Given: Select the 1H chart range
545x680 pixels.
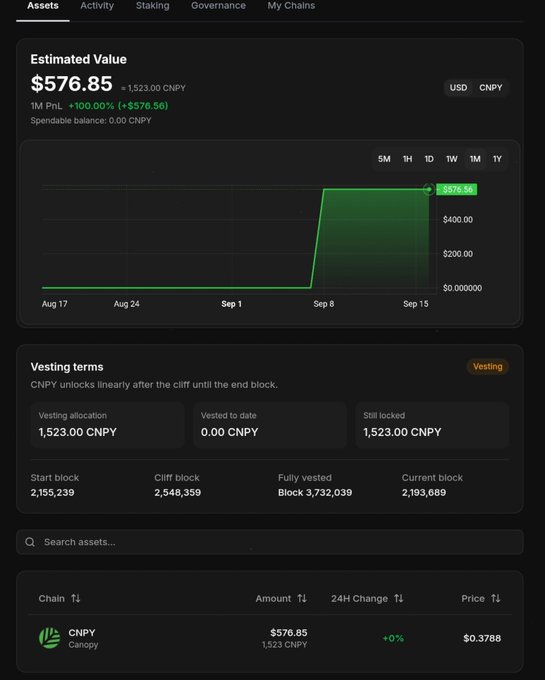Looking at the screenshot, I should (407, 159).
